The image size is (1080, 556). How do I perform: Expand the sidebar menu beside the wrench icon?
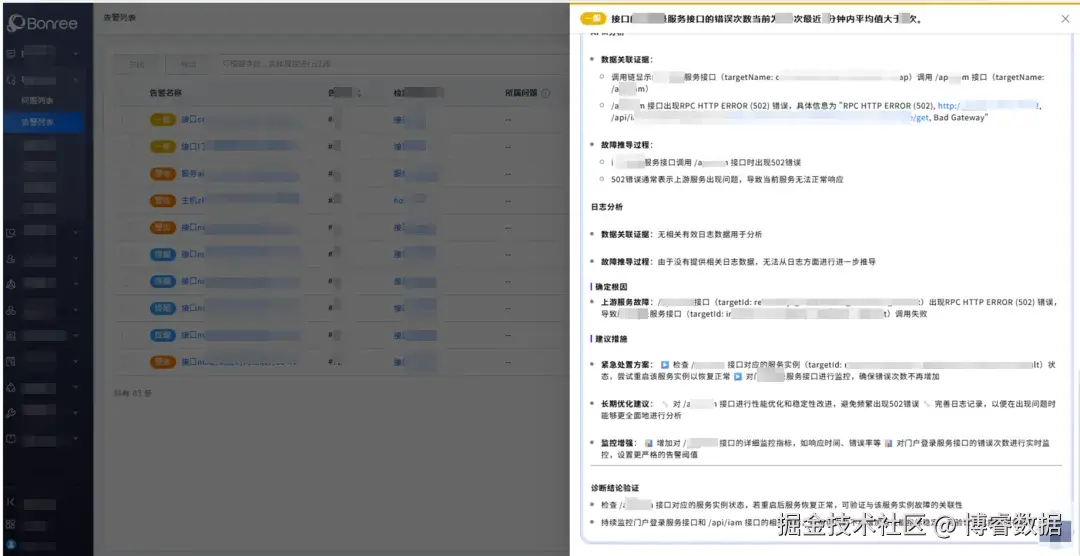[x=76, y=413]
